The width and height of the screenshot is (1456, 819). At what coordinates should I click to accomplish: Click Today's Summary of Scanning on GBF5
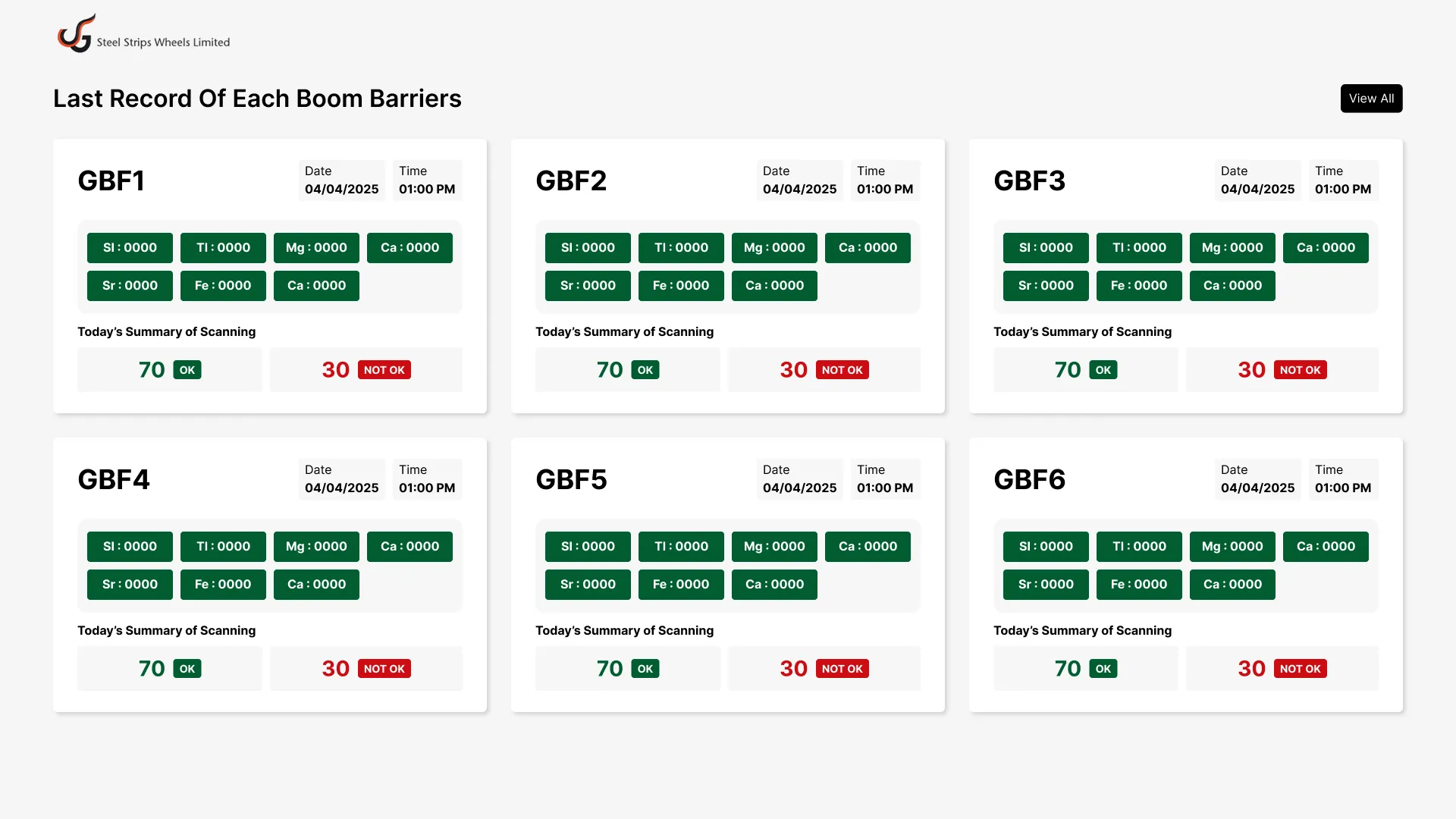(x=625, y=630)
